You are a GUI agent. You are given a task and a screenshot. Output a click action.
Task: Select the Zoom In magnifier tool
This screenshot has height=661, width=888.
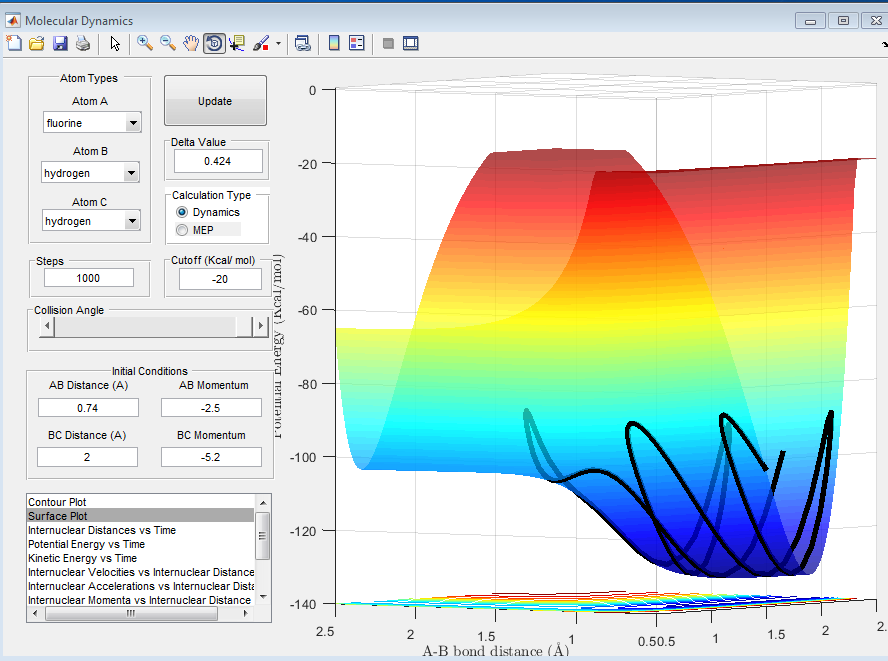click(145, 43)
